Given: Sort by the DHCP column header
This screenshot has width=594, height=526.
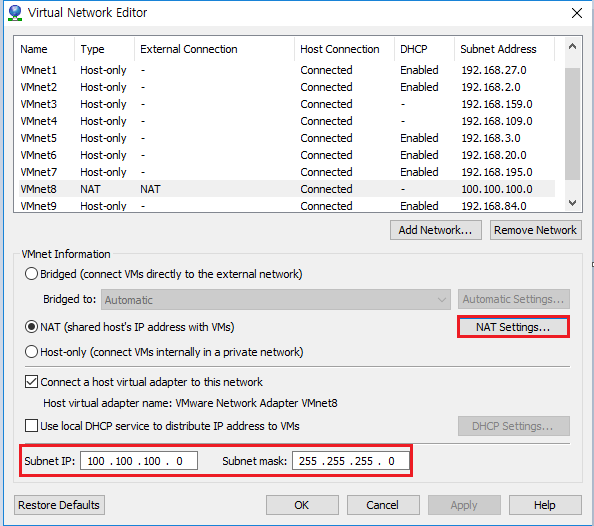Looking at the screenshot, I should (x=424, y=49).
